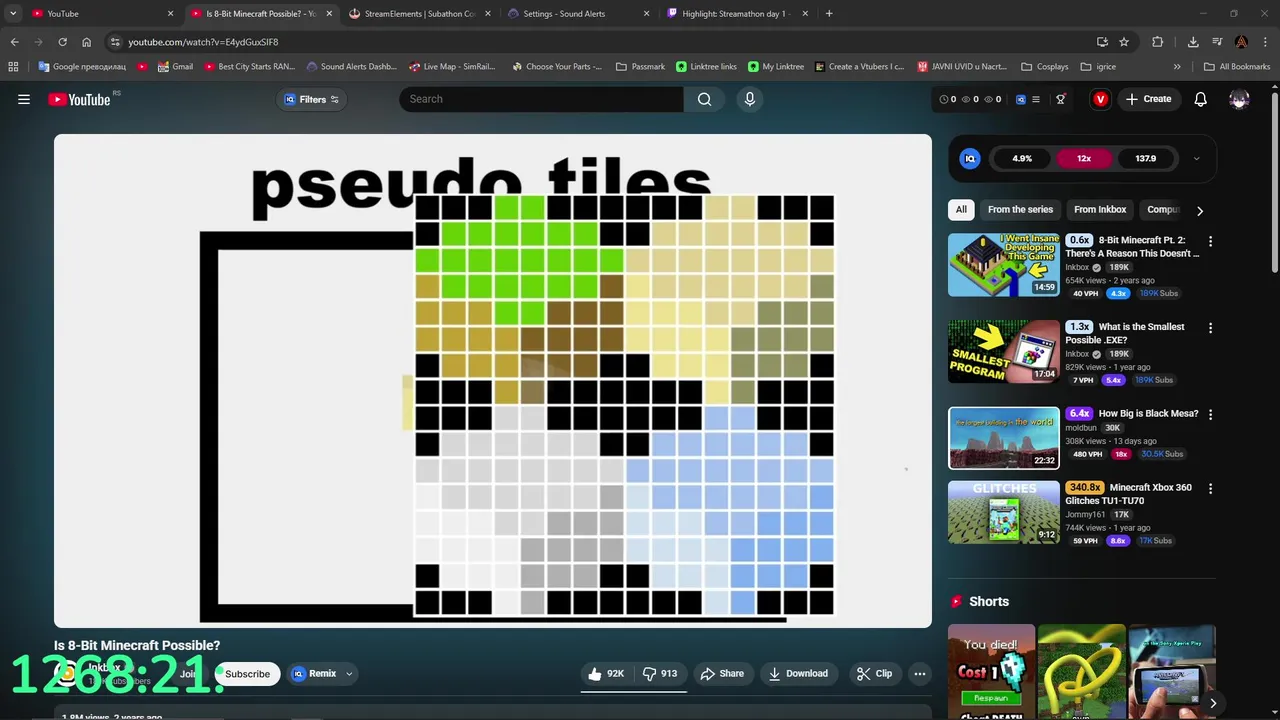
Task: Go back with the browser back arrow
Action: 14,42
